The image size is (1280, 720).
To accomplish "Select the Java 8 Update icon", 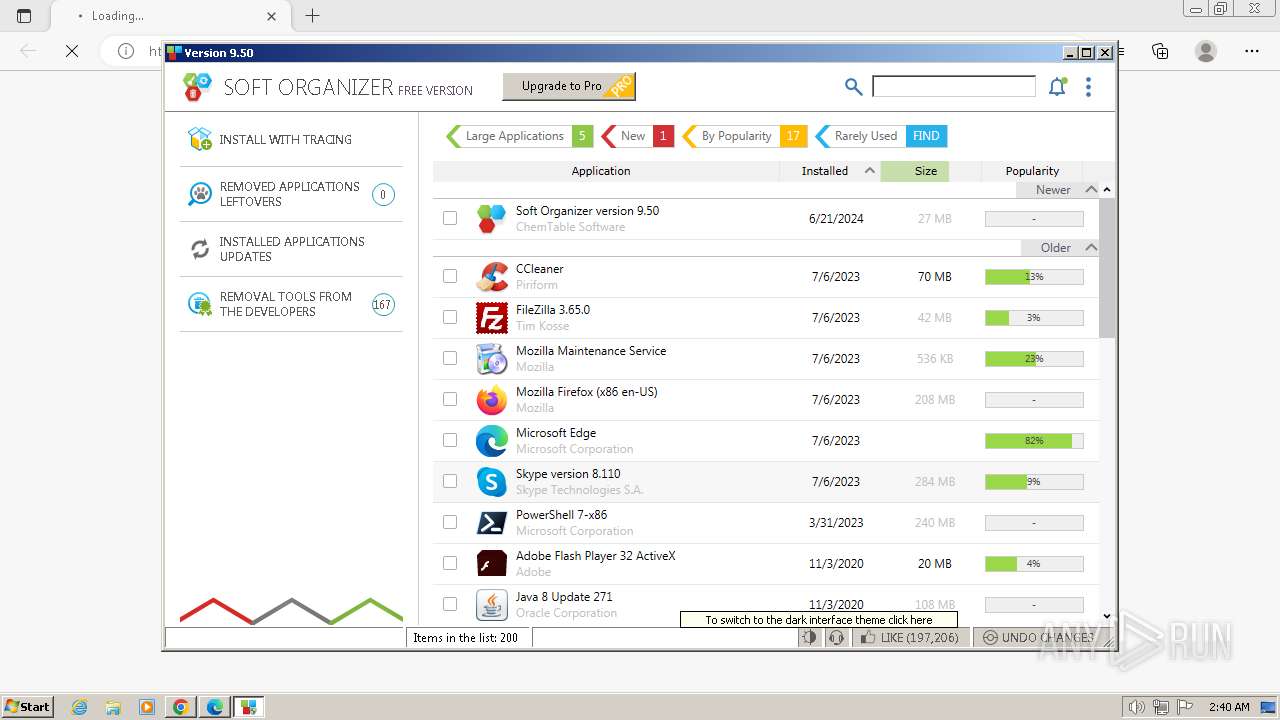I will [x=492, y=605].
